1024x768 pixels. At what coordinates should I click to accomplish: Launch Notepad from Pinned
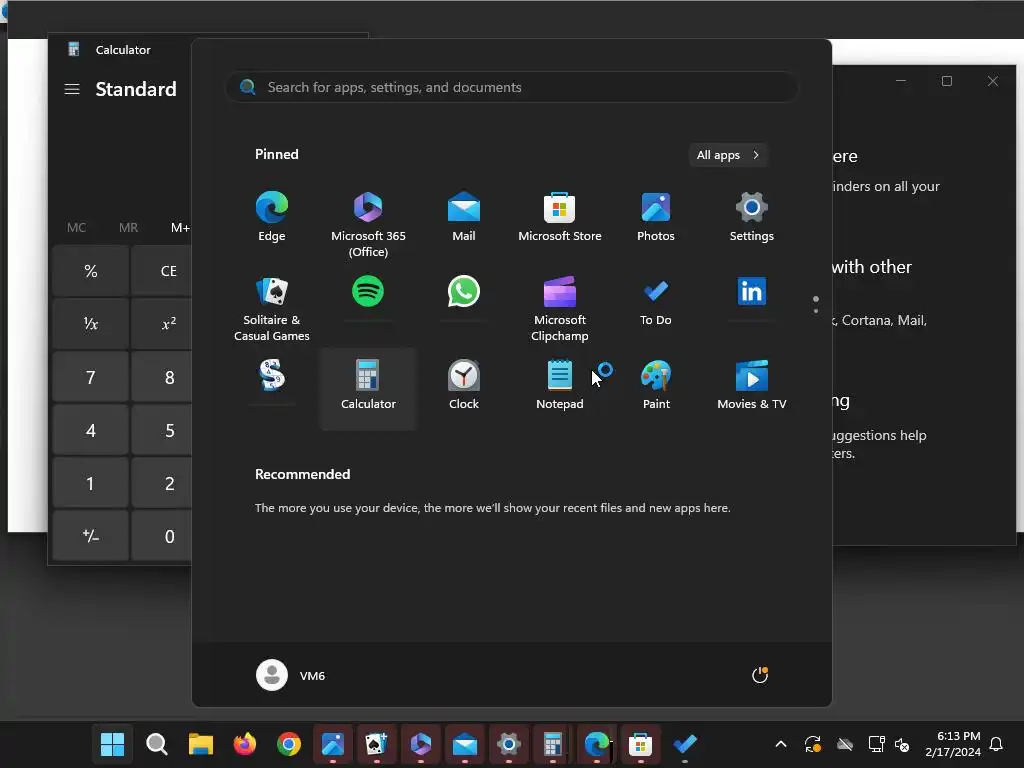[x=560, y=385]
